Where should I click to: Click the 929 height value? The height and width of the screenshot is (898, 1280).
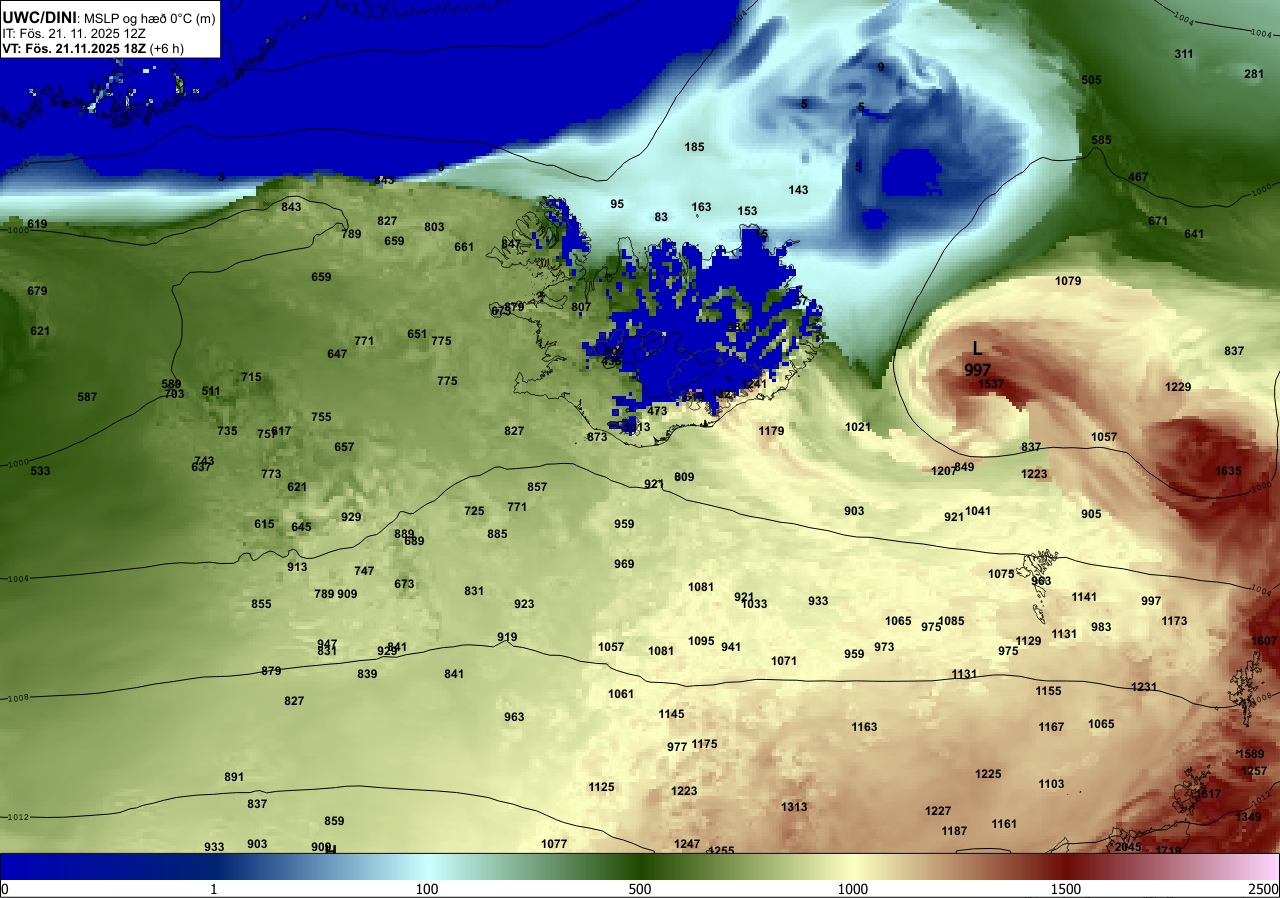point(351,517)
